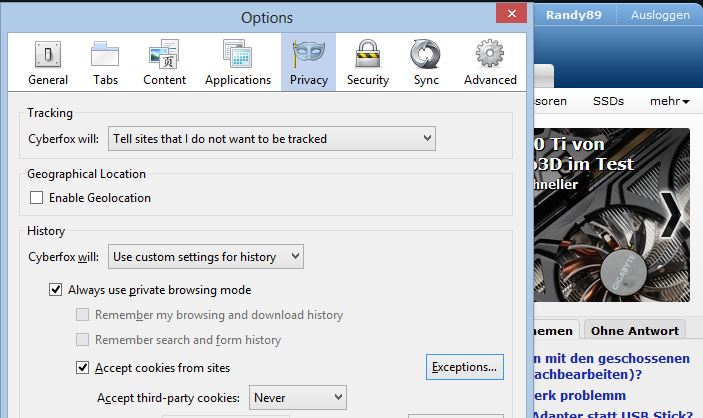Open the Tabs options pane

coord(105,62)
